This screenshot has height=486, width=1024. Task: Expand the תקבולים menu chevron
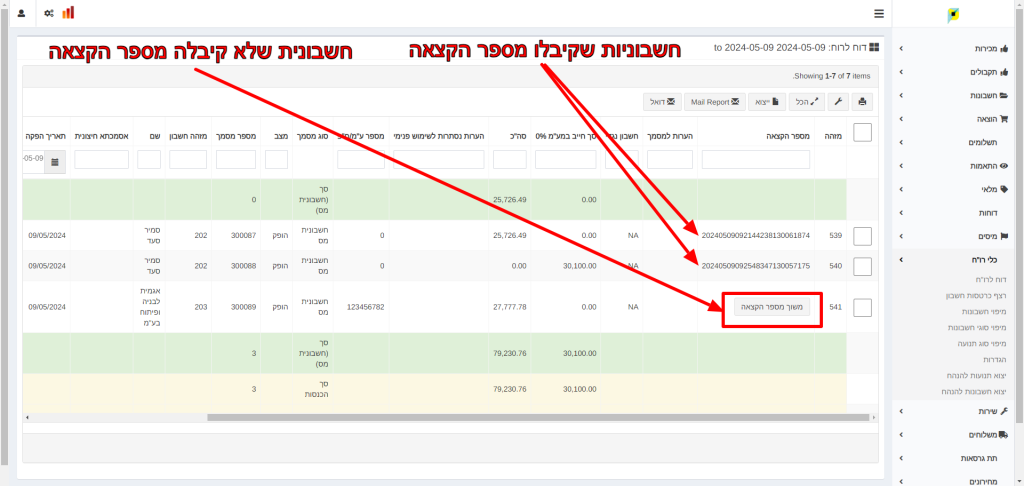click(x=902, y=72)
